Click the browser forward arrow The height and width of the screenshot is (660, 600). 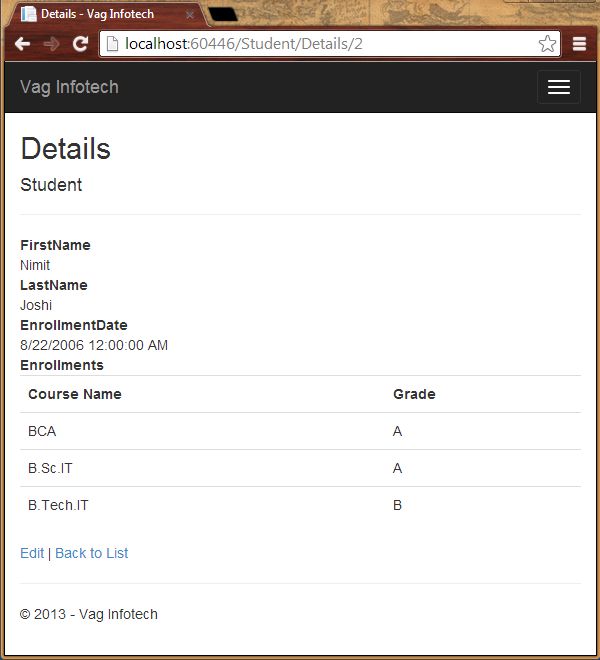[51, 43]
